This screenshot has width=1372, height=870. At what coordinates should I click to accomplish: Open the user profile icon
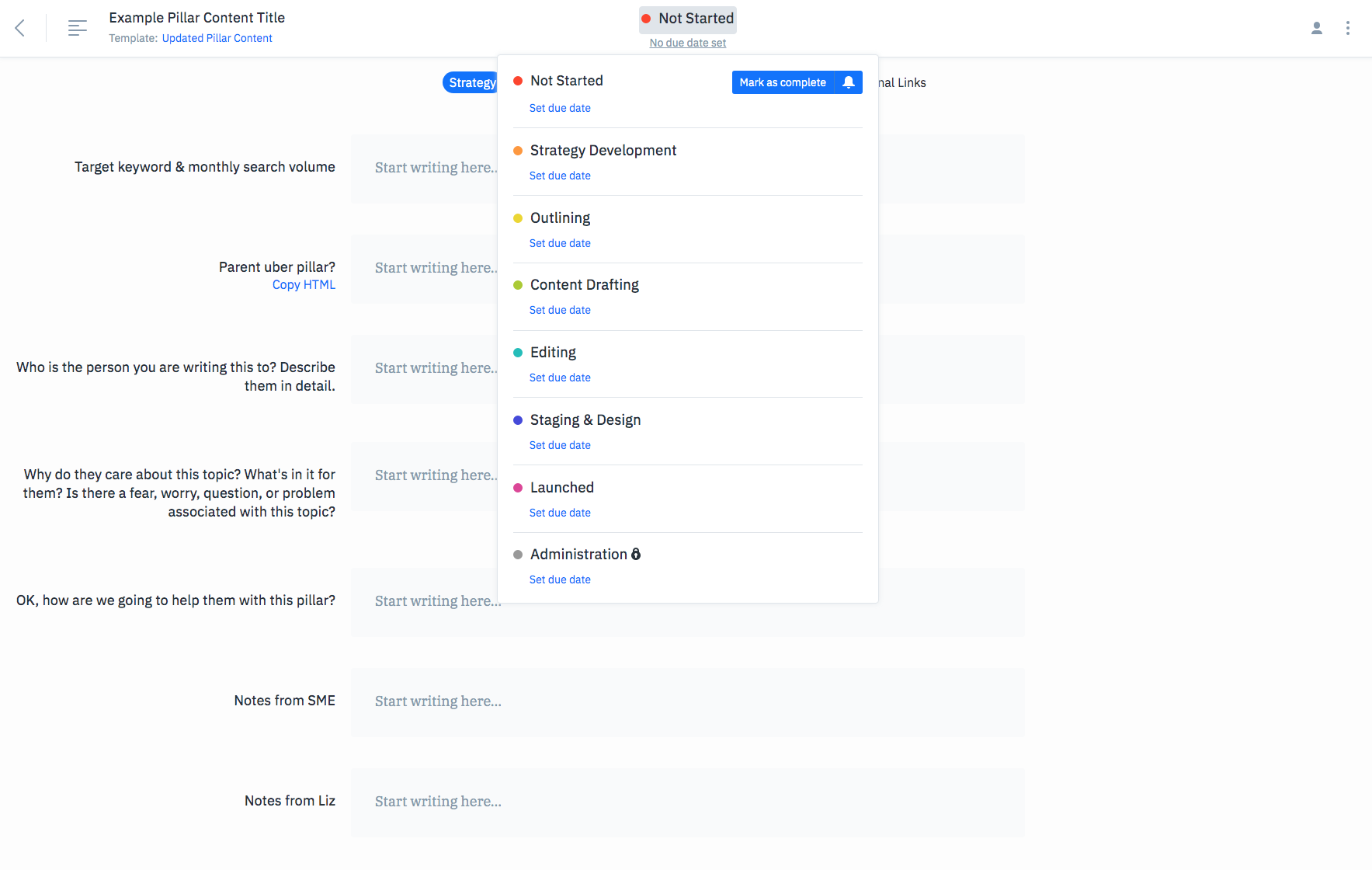click(1317, 28)
